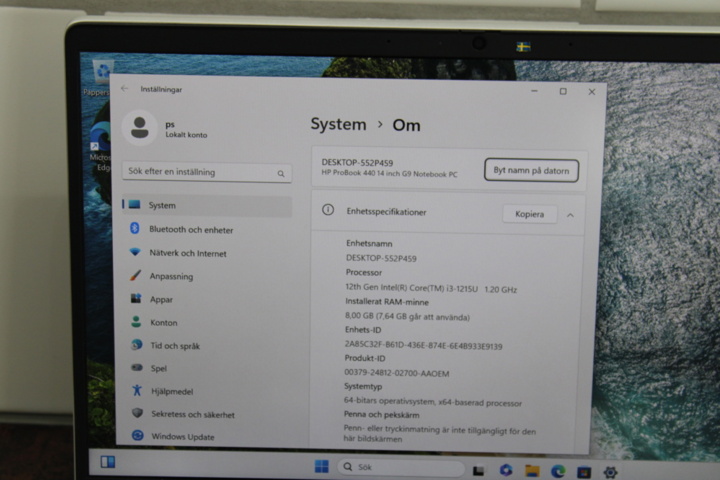
Task: Click the back arrow in Inställningar
Action: tap(124, 89)
